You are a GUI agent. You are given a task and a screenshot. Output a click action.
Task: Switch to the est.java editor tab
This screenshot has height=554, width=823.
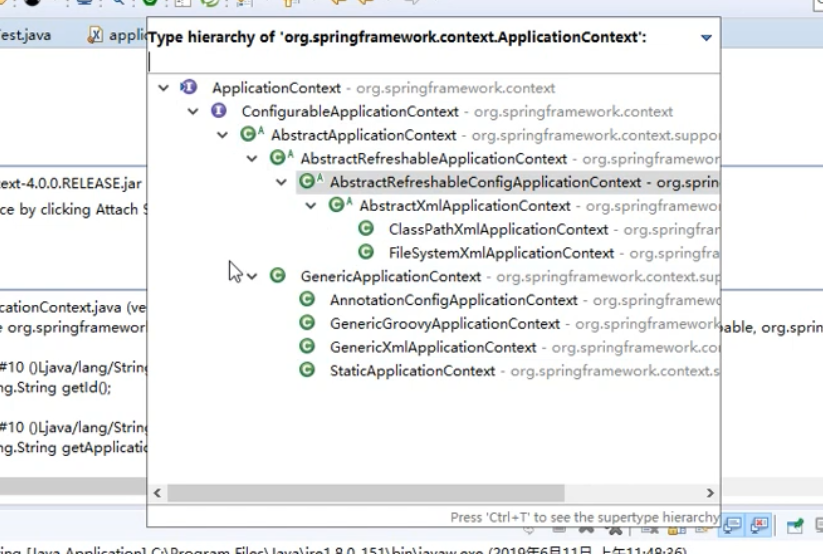(x=26, y=36)
